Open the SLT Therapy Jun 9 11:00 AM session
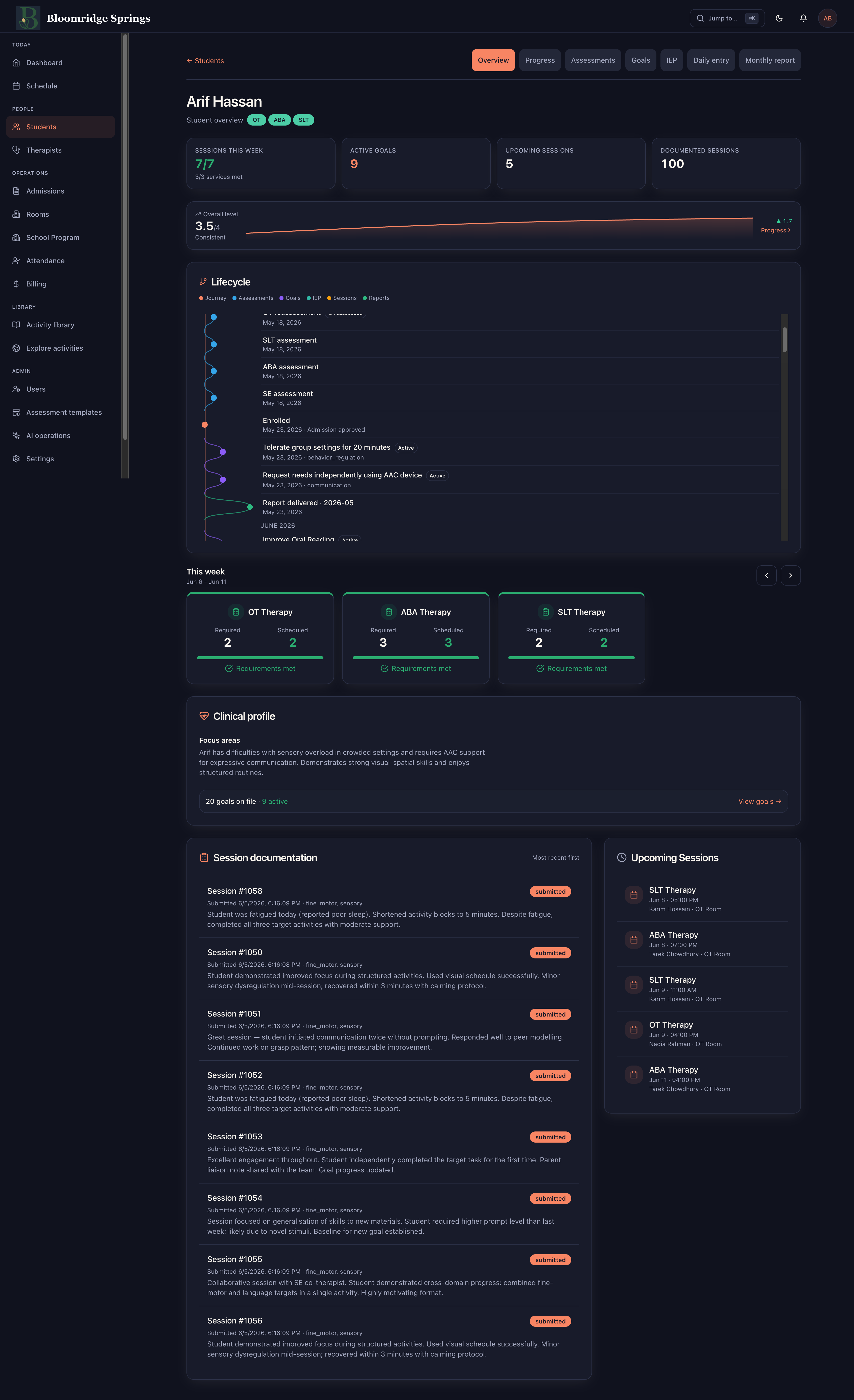The height and width of the screenshot is (1400, 854). 702,989
